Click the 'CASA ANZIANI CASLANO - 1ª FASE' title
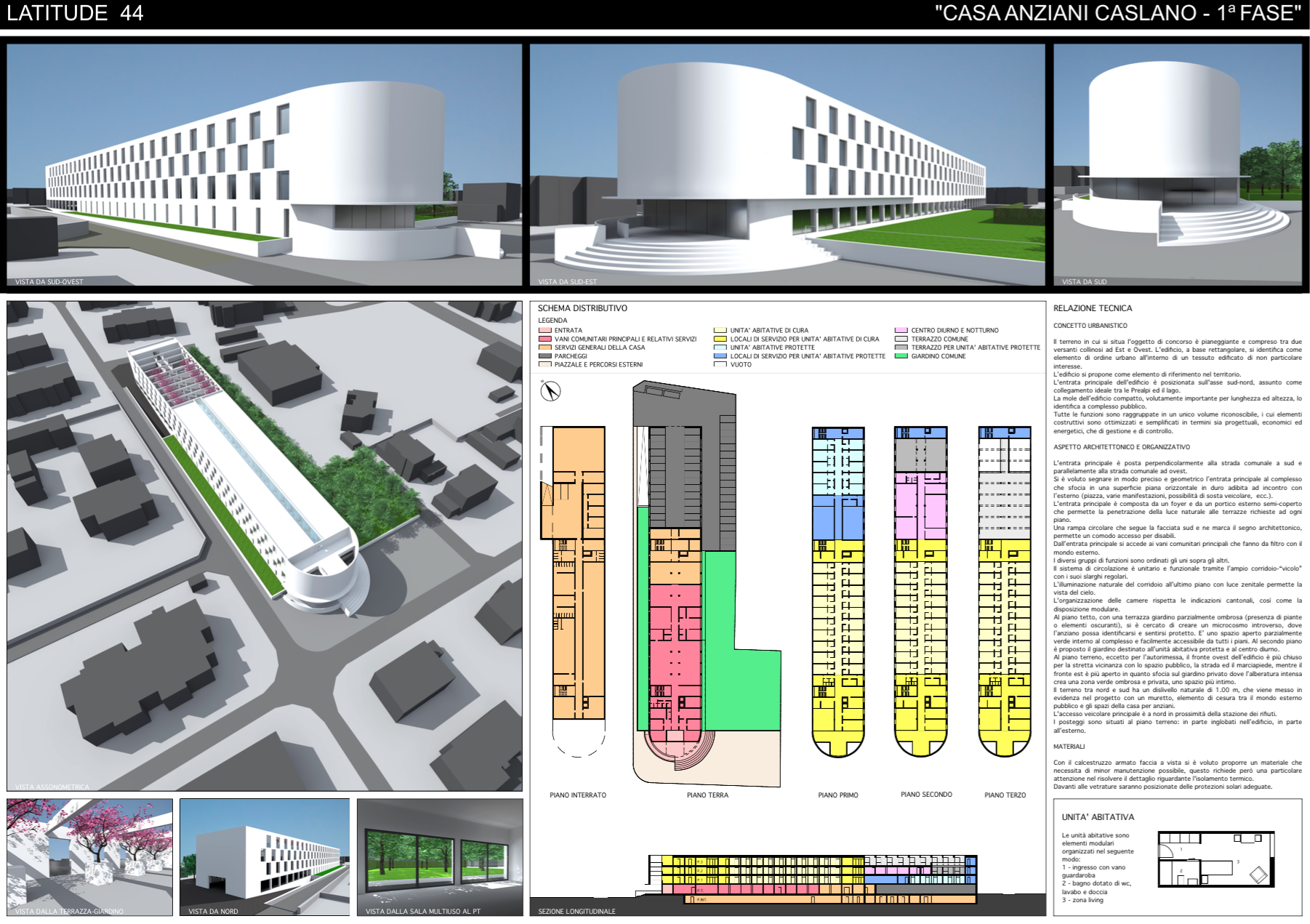 tap(1118, 13)
